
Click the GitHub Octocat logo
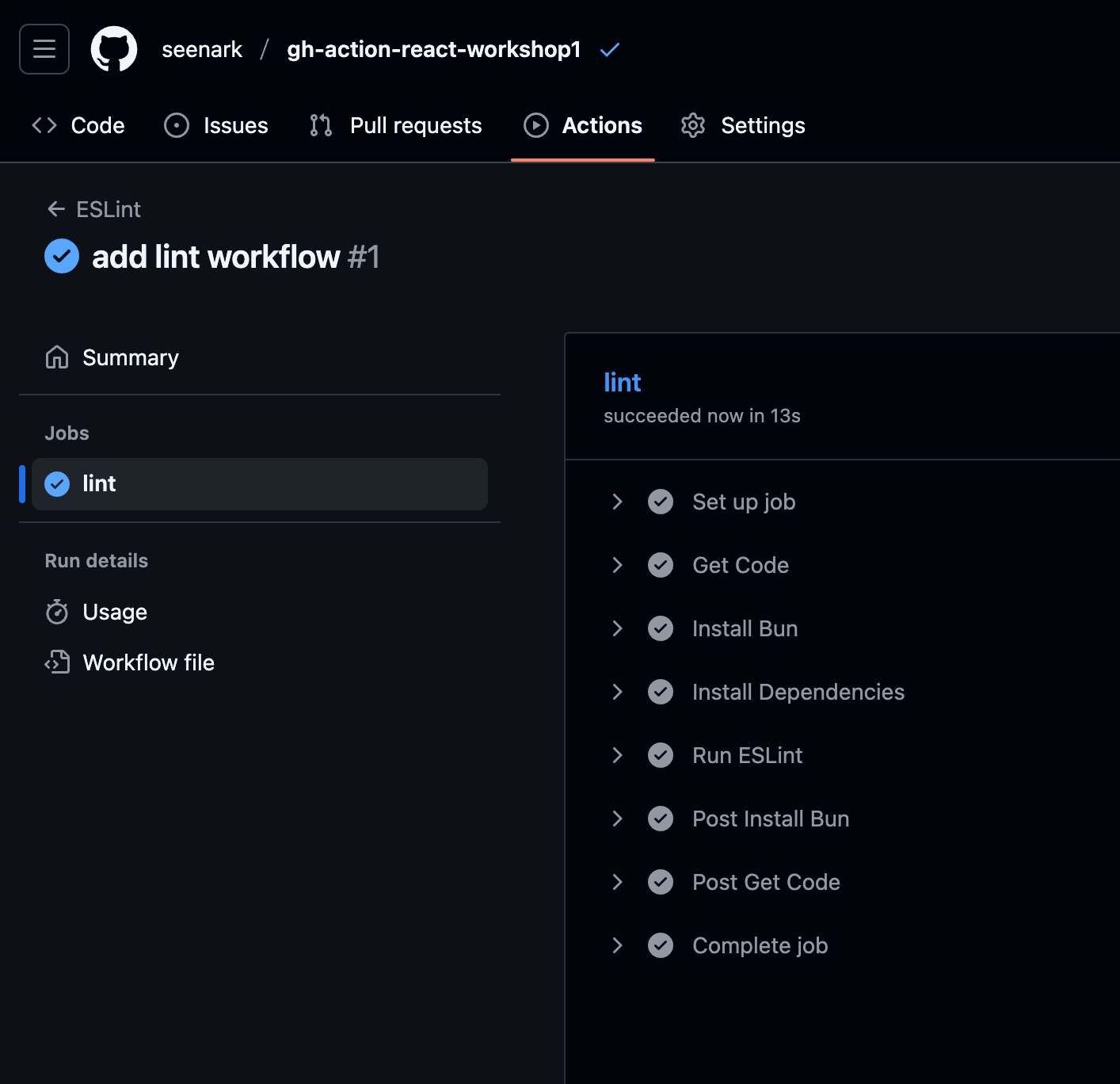click(x=114, y=49)
